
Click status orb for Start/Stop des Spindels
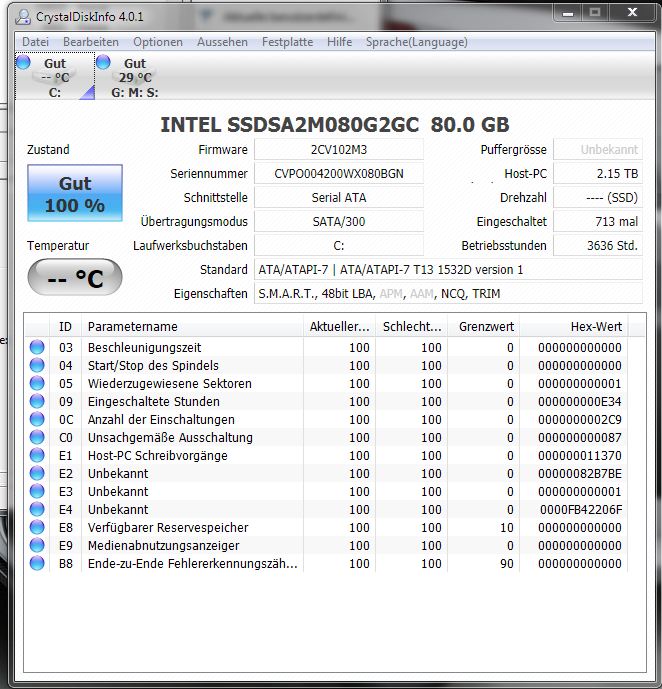[37, 365]
